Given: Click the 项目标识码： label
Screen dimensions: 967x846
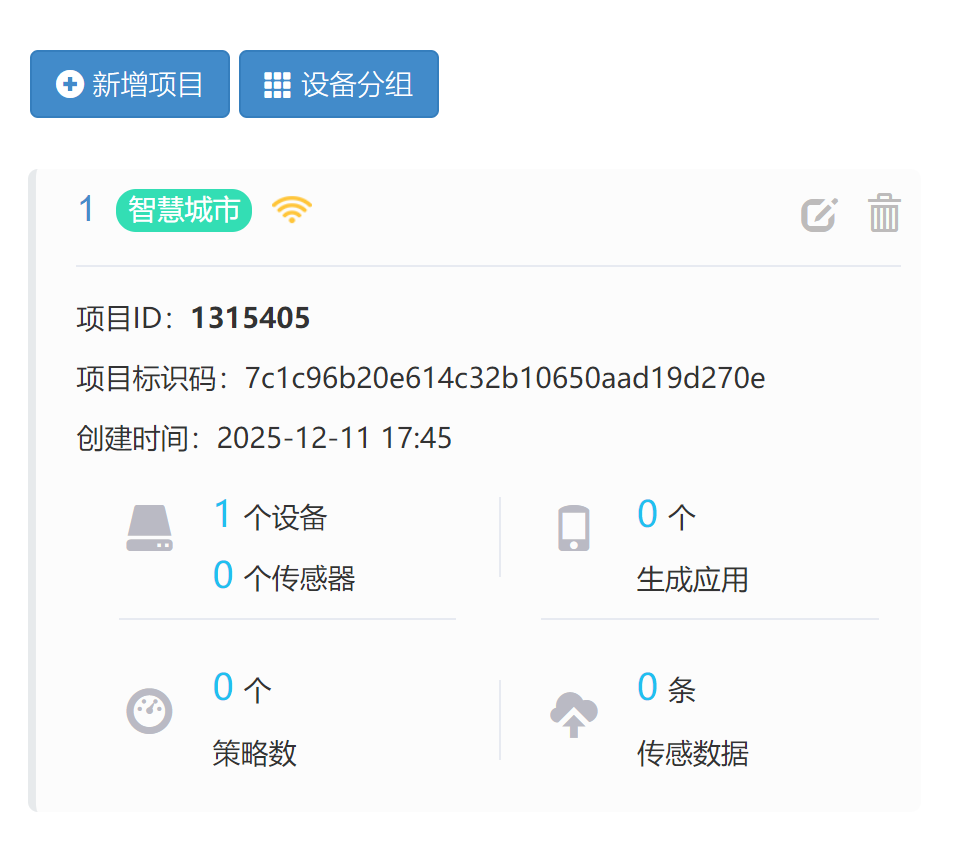Looking at the screenshot, I should pyautogui.click(x=153, y=379).
